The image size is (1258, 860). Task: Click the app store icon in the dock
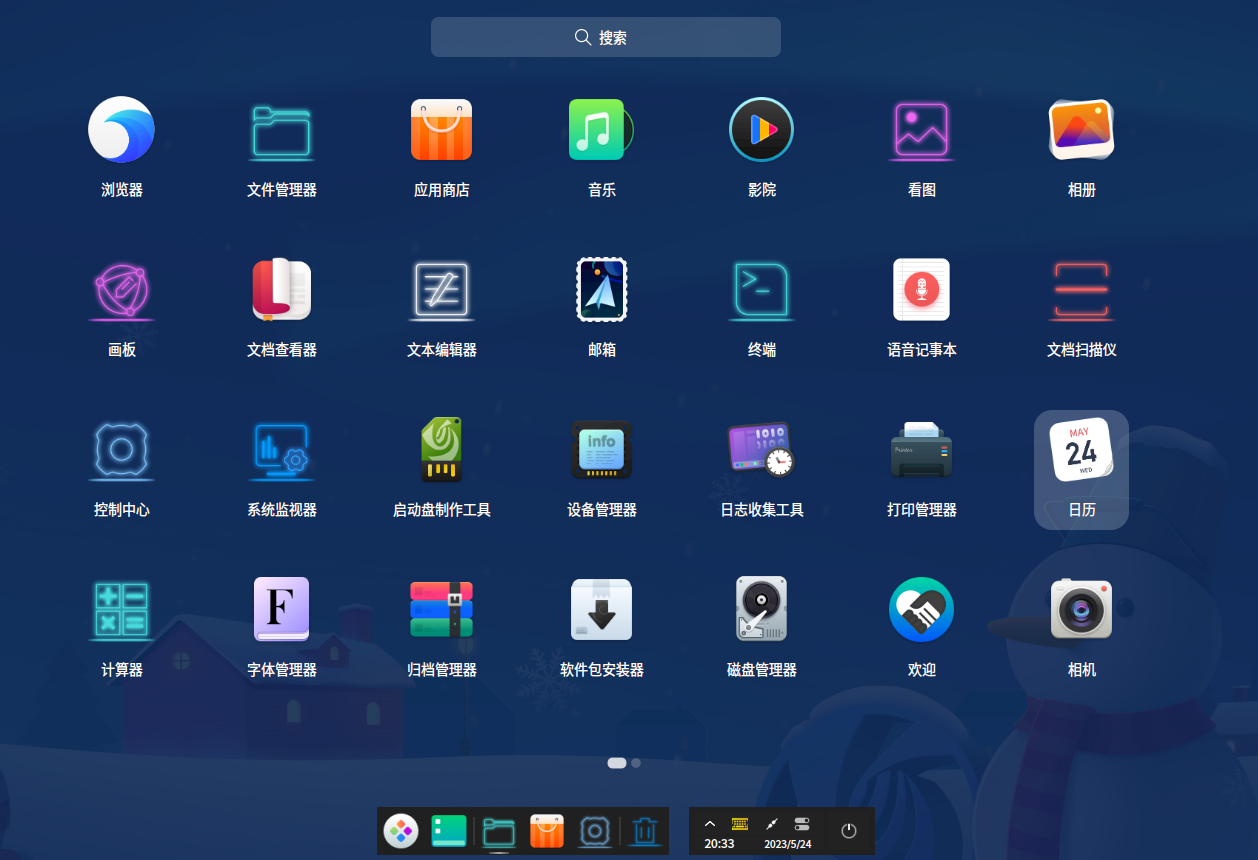547,831
